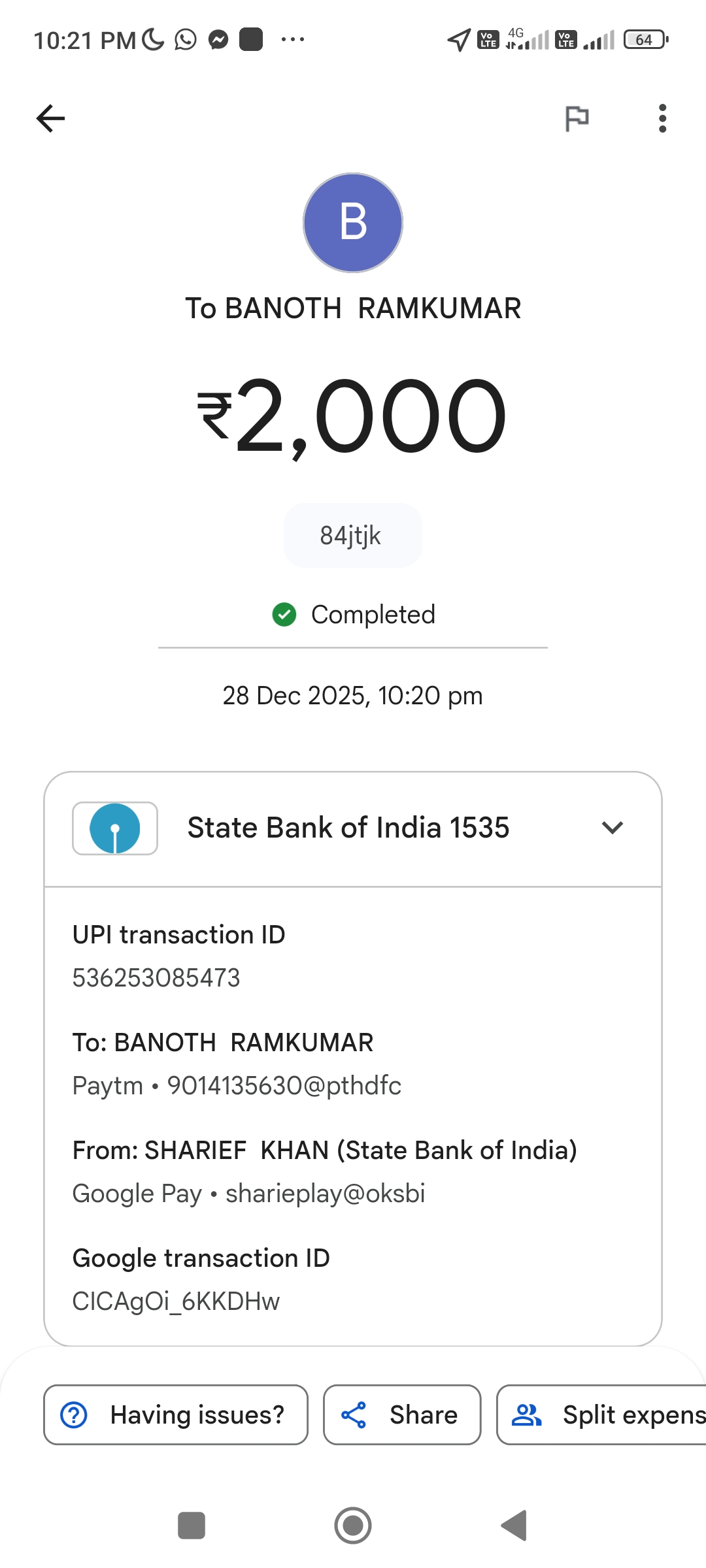Tap the sharieplay@oksbi sender UPI ID
706x1568 pixels.
pos(325,1194)
